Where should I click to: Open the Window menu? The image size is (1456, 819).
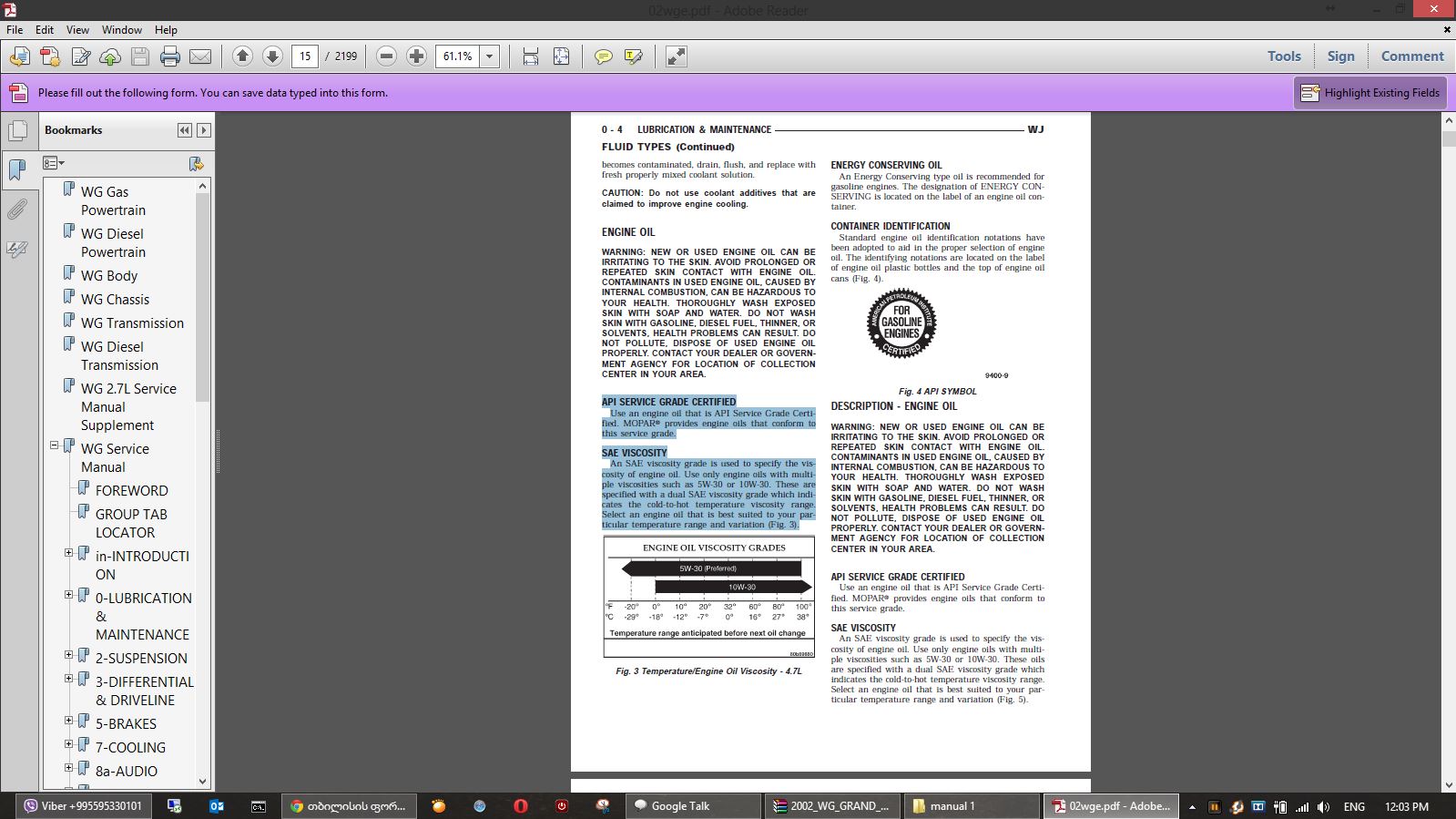(122, 29)
